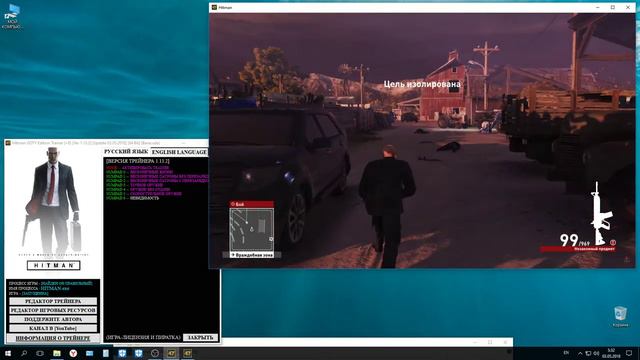
Task: Click the rifle weapon icon in game HUD
Action: pos(601,213)
